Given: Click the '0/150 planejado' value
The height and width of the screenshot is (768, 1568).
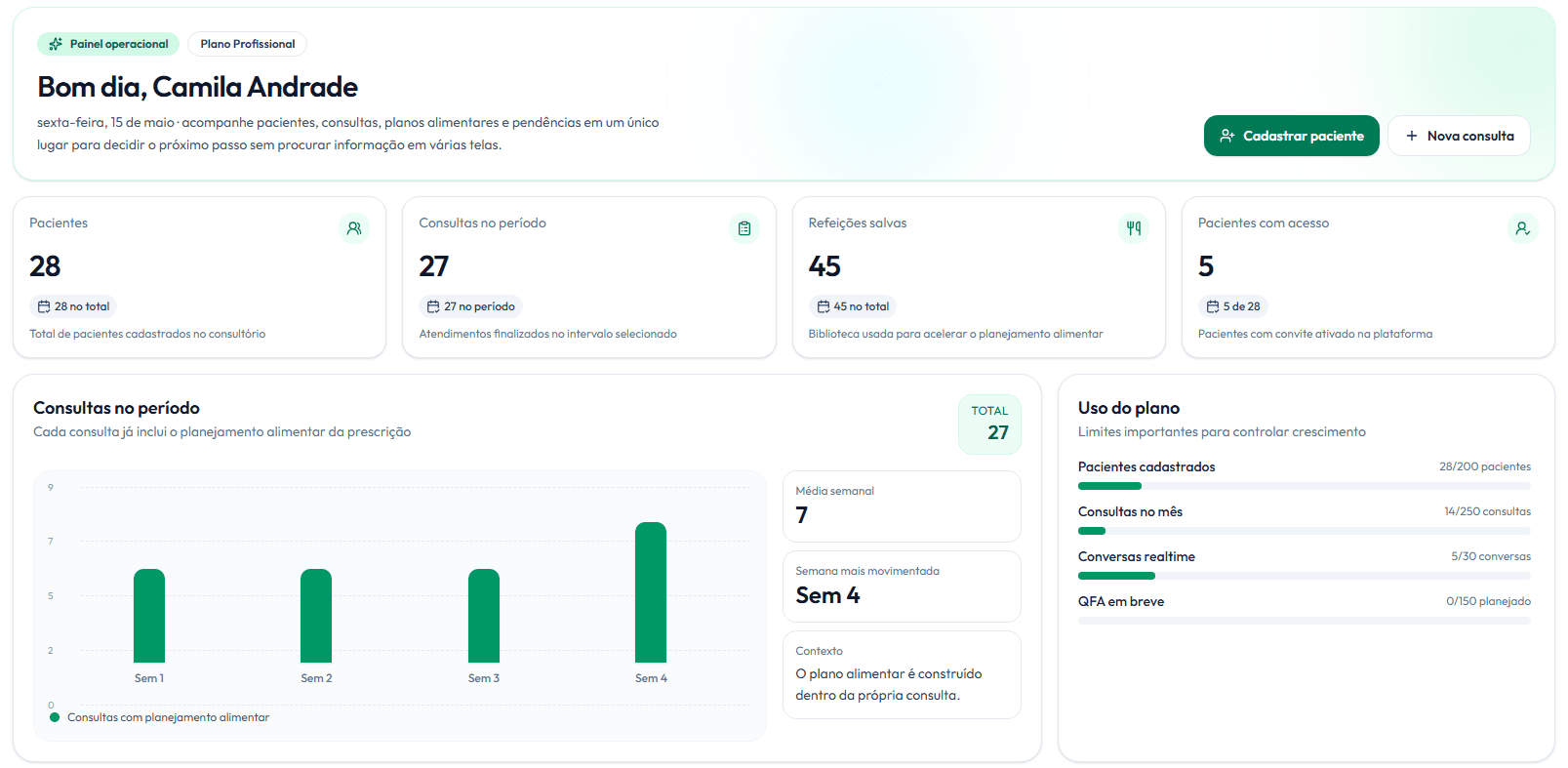Looking at the screenshot, I should pos(1489,601).
